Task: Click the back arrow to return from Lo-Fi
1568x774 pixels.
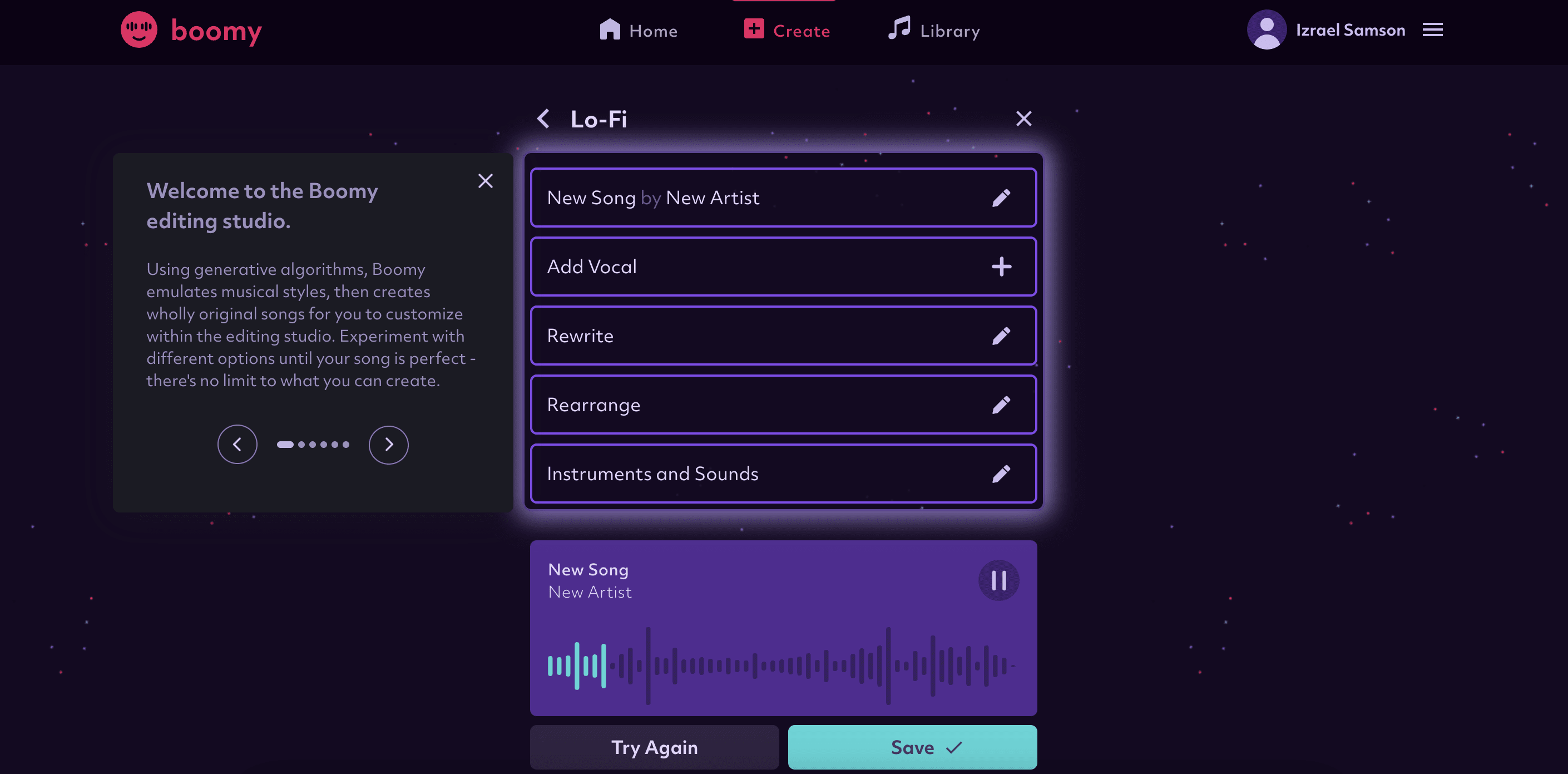Action: pyautogui.click(x=543, y=118)
